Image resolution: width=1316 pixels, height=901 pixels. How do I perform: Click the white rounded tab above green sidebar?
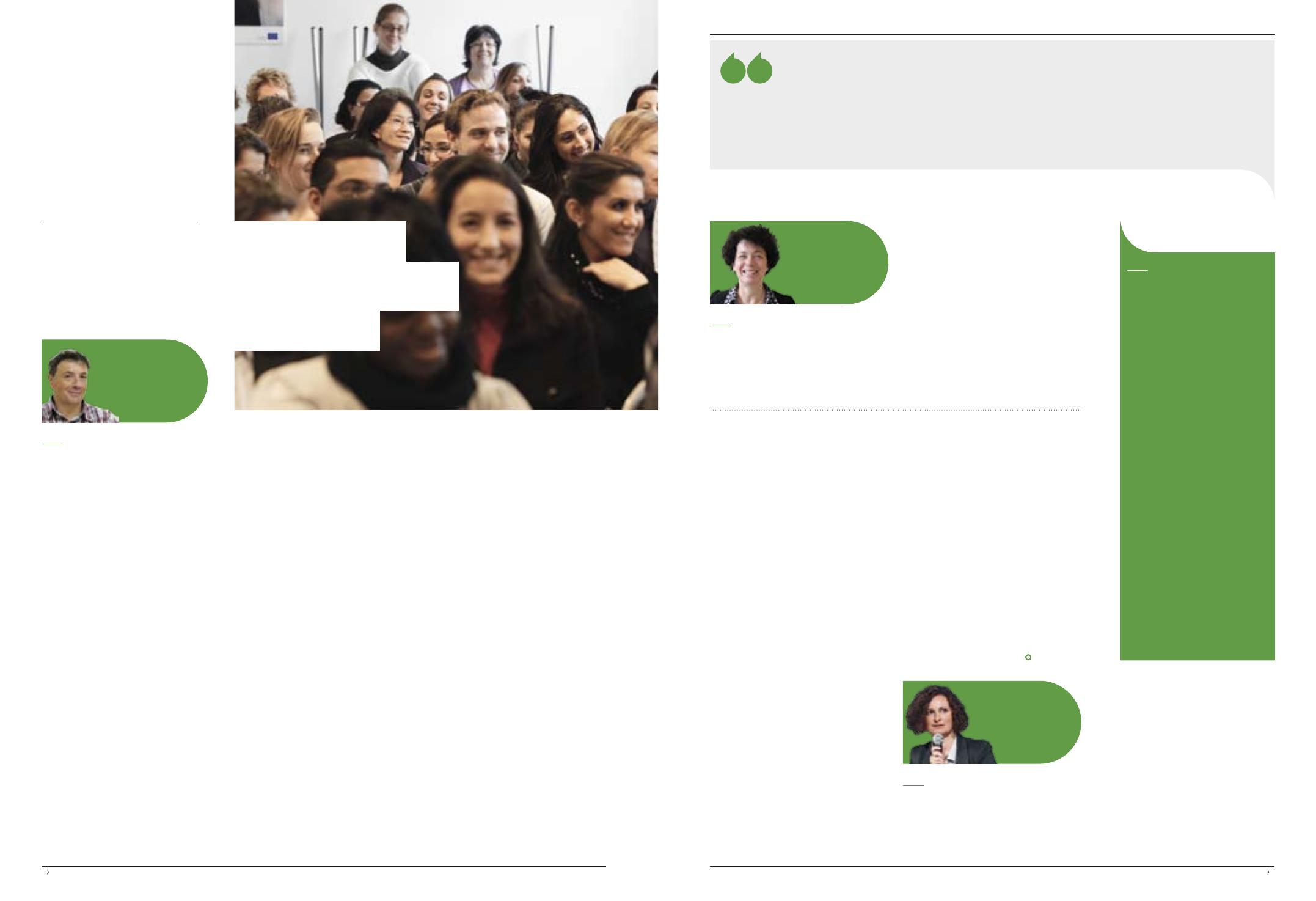coord(1197,235)
